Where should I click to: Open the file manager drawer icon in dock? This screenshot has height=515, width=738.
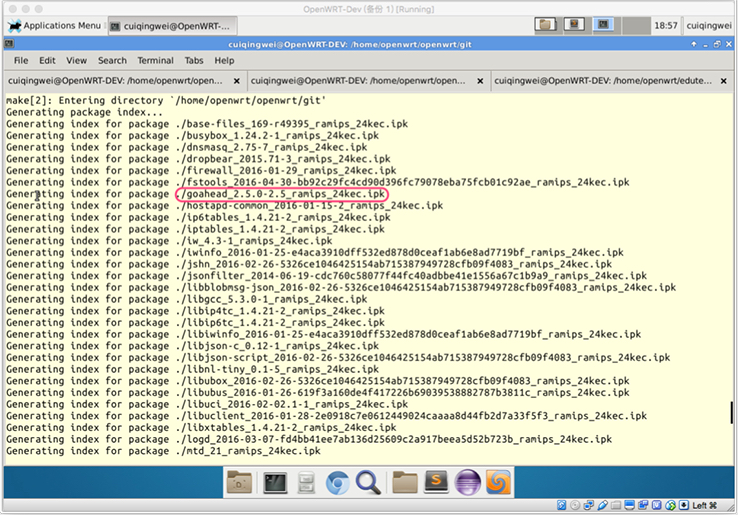tap(306, 483)
